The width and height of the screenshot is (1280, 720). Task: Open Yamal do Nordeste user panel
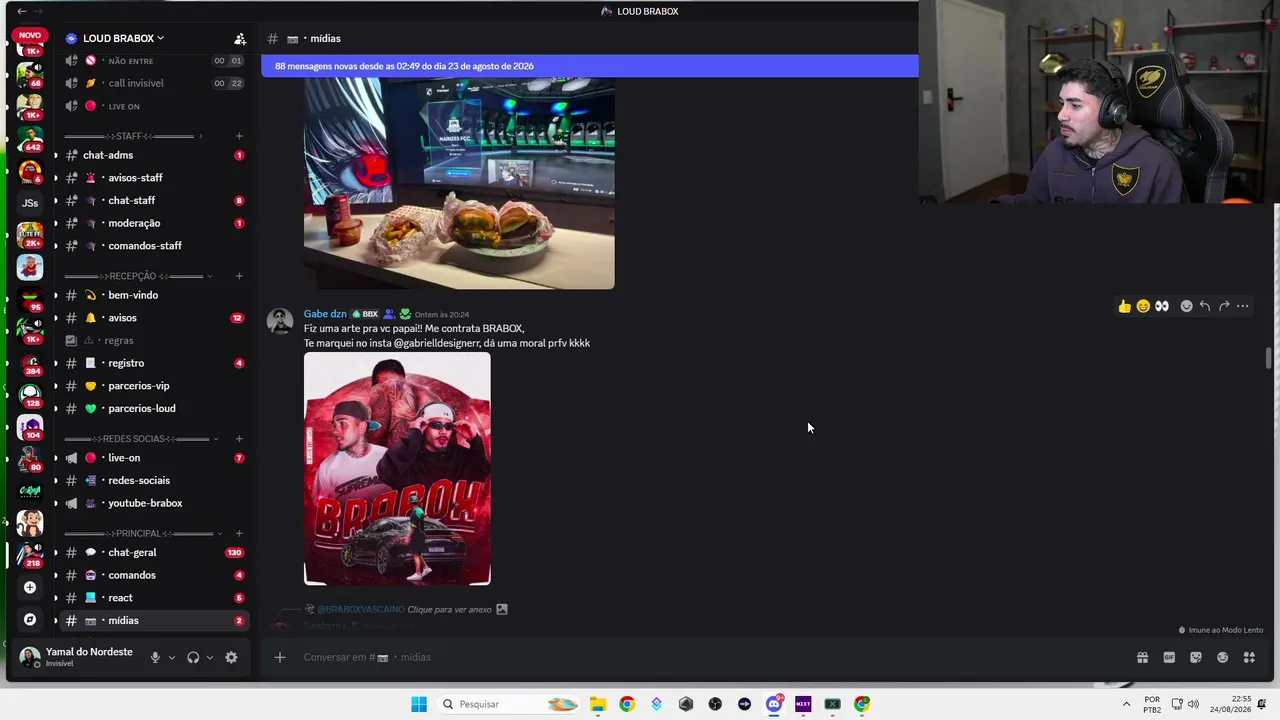tap(79, 657)
